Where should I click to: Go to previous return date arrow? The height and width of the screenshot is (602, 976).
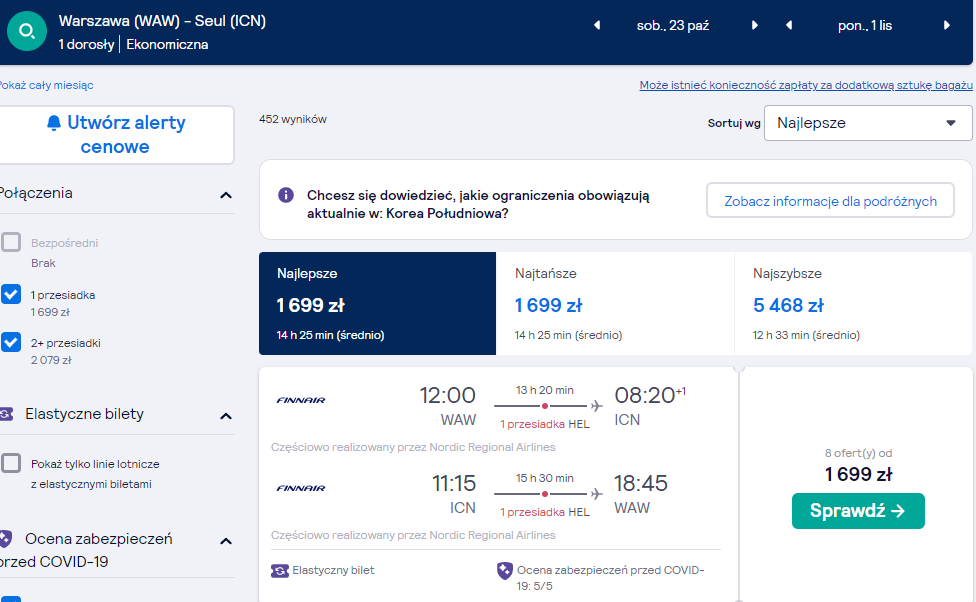[789, 26]
